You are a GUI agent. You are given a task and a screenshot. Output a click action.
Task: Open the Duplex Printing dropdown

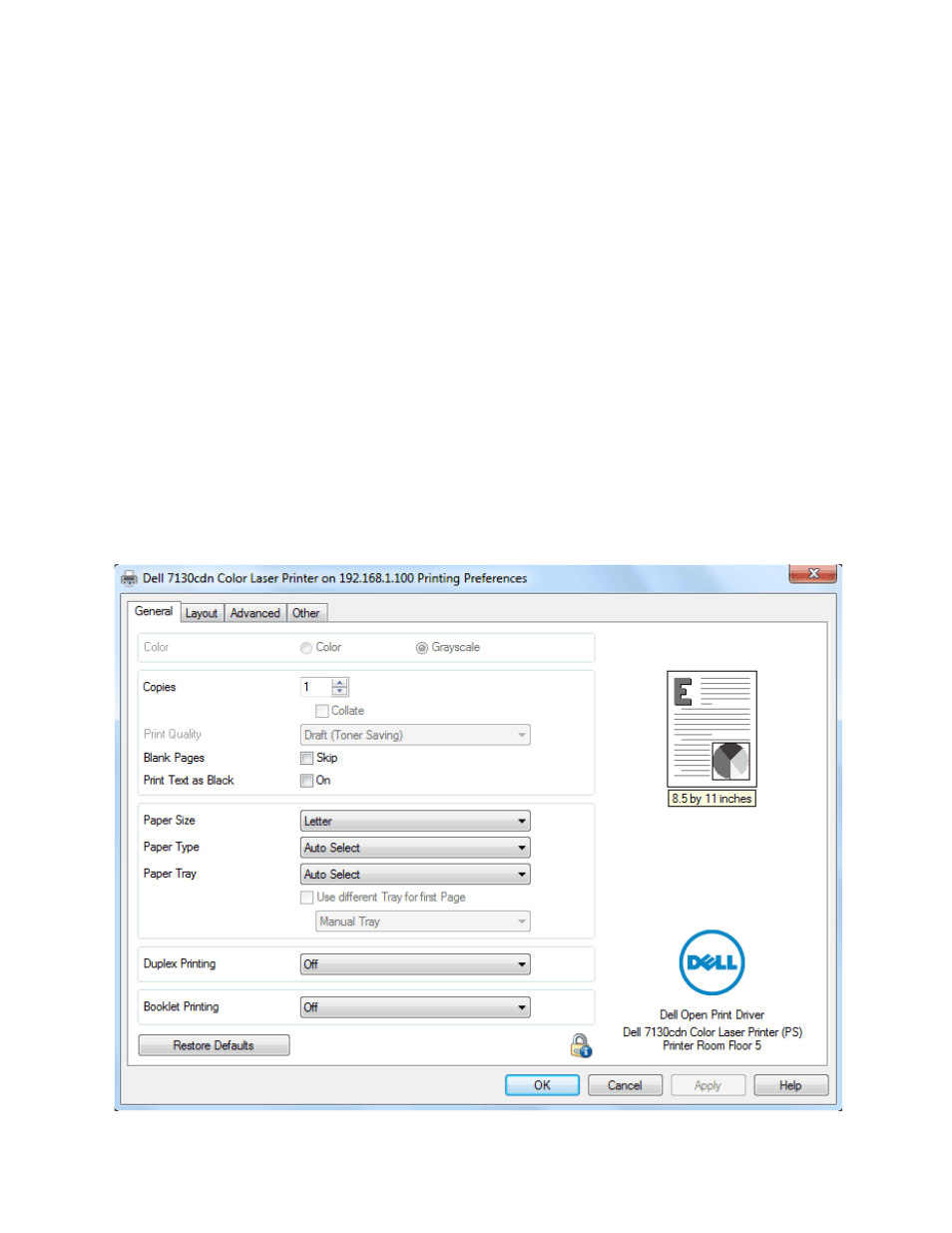(415, 964)
